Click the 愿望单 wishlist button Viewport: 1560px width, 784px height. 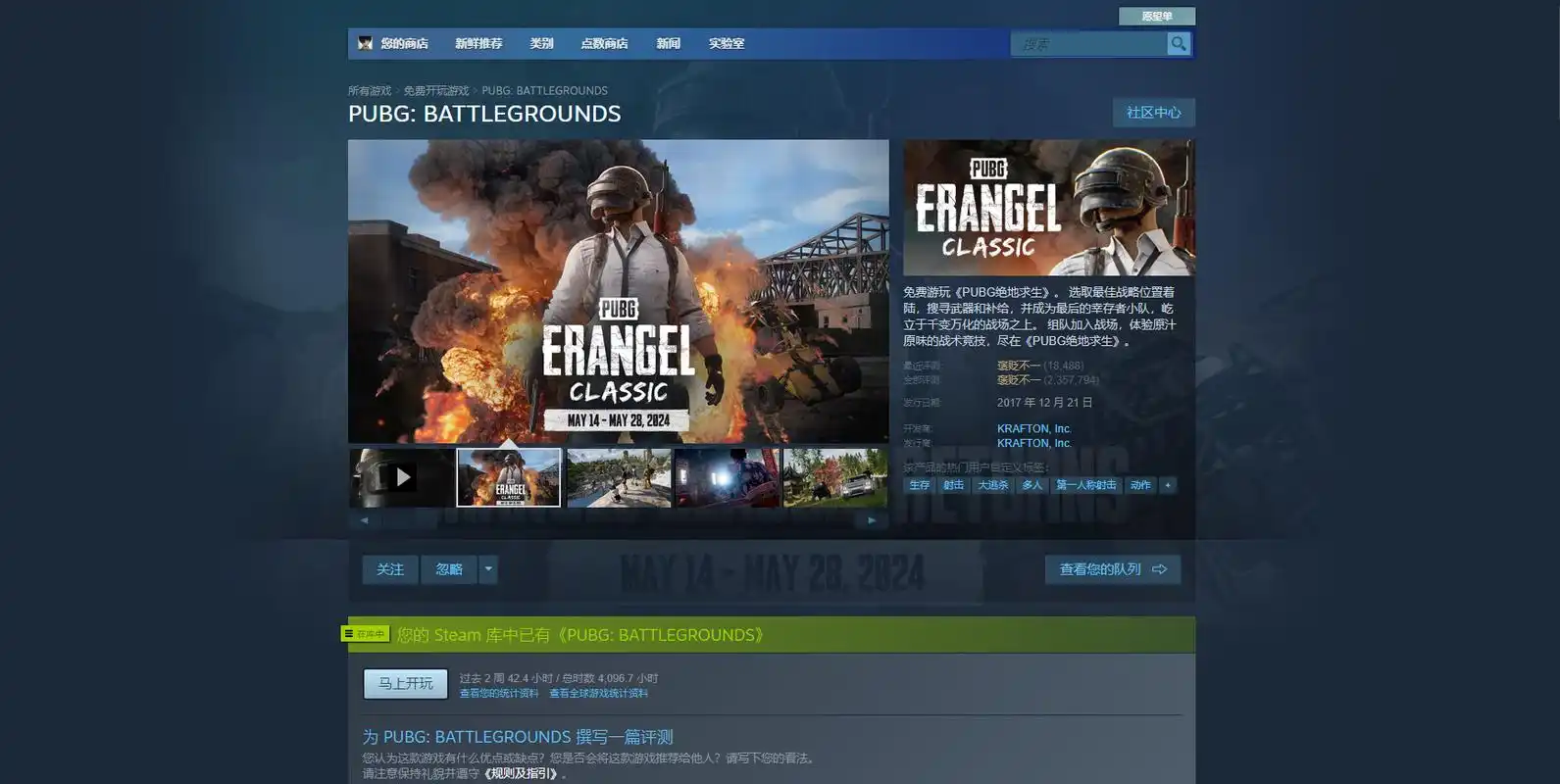click(1157, 16)
